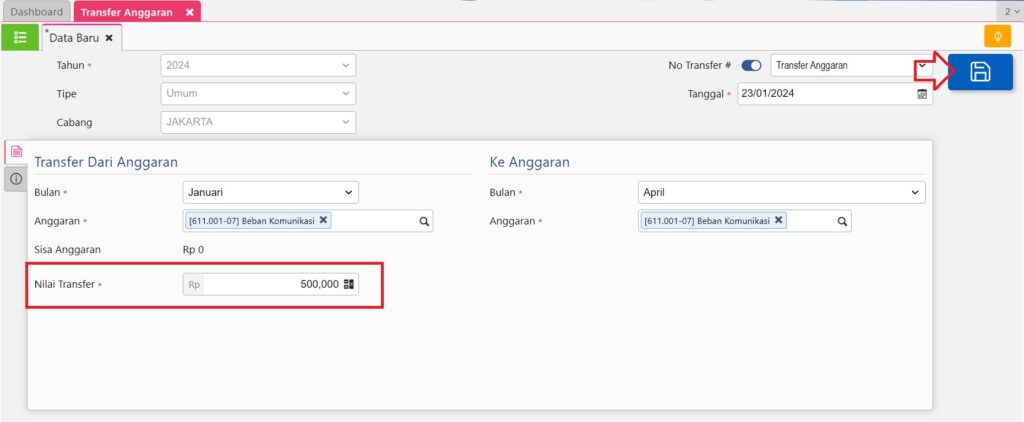Open the green list view icon
1024x422 pixels.
(20, 37)
